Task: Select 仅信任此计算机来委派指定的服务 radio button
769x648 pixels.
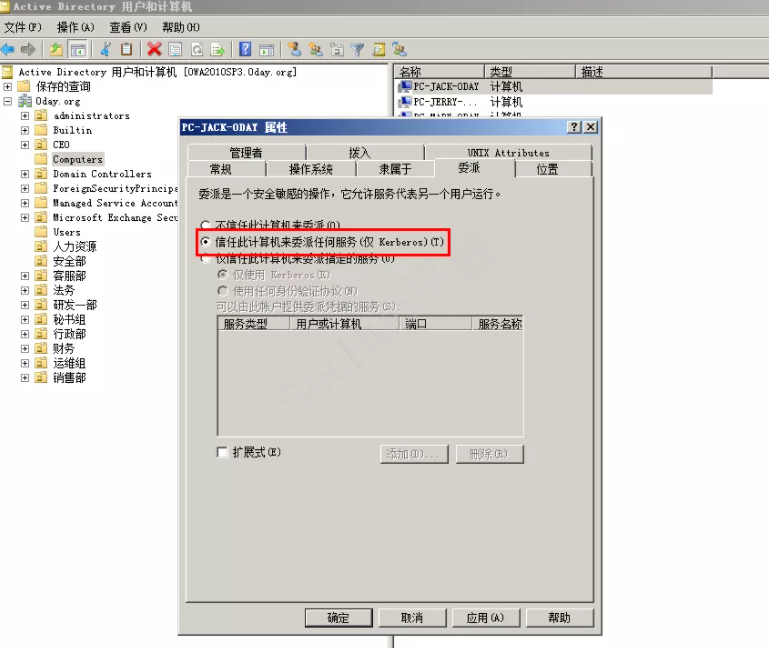Action: tap(205, 258)
